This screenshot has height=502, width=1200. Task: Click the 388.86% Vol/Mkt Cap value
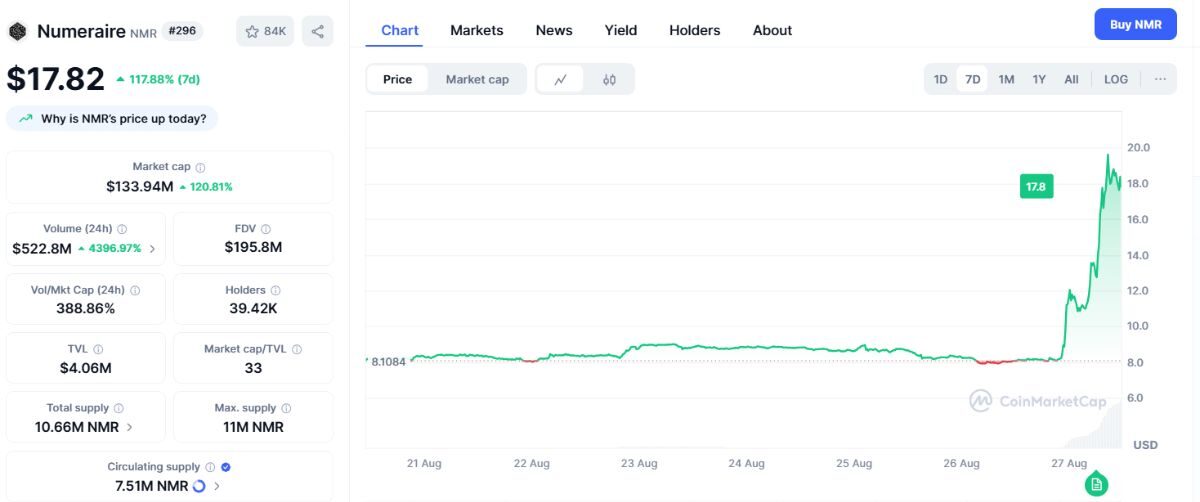(x=85, y=308)
